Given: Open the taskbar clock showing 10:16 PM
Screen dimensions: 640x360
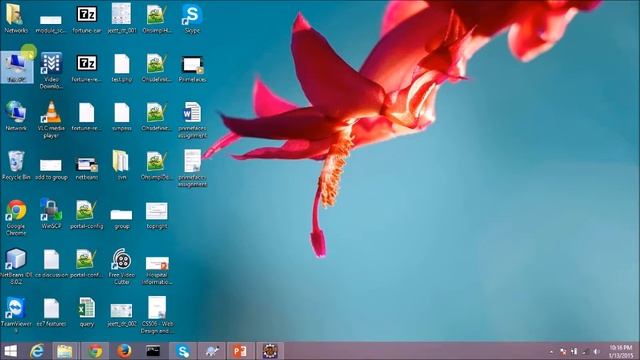Looking at the screenshot, I should tap(621, 351).
